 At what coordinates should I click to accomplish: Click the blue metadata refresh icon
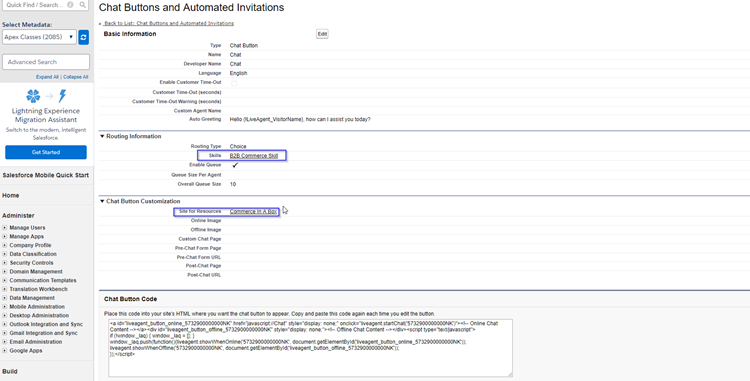[x=84, y=37]
